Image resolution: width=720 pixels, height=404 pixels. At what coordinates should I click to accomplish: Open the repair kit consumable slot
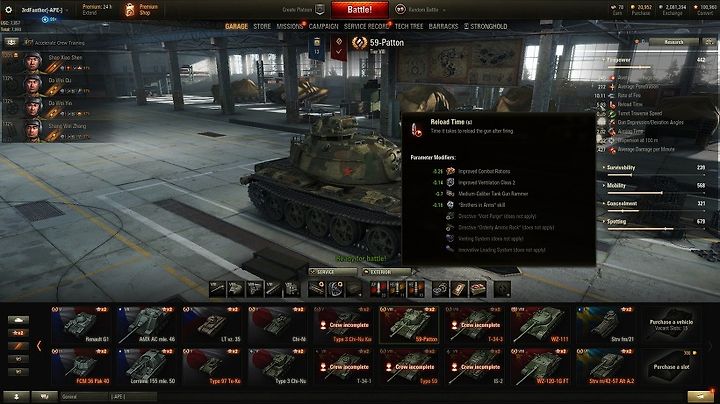coord(440,289)
